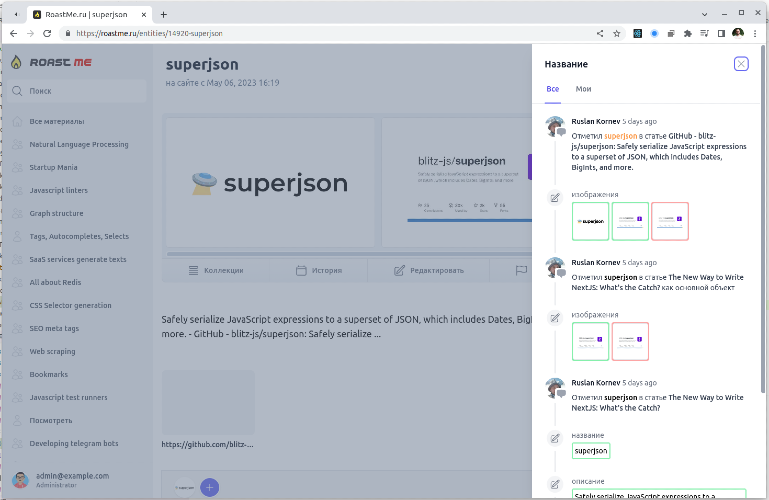Close the Название side panel
This screenshot has width=769, height=500.
pyautogui.click(x=741, y=64)
